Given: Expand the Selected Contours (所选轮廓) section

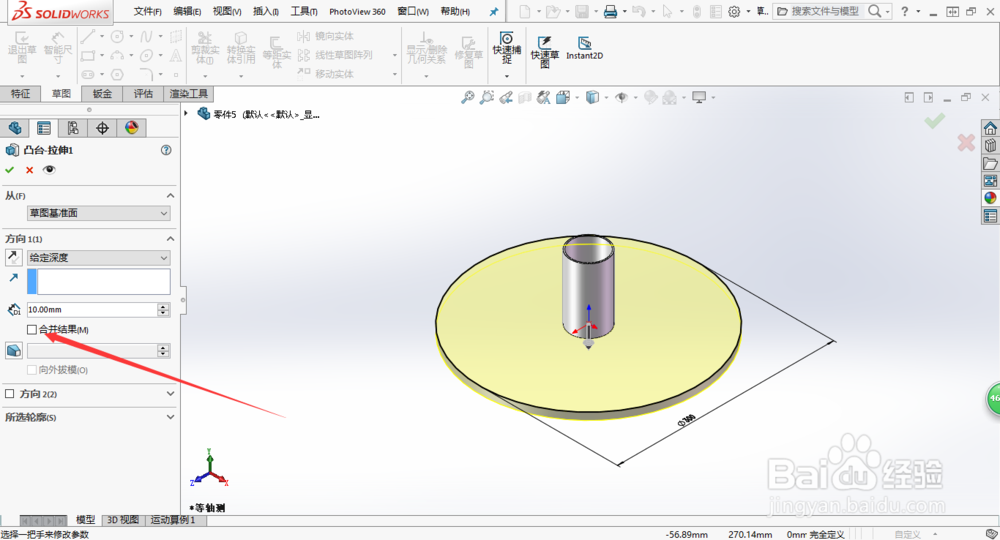Looking at the screenshot, I should point(170,417).
